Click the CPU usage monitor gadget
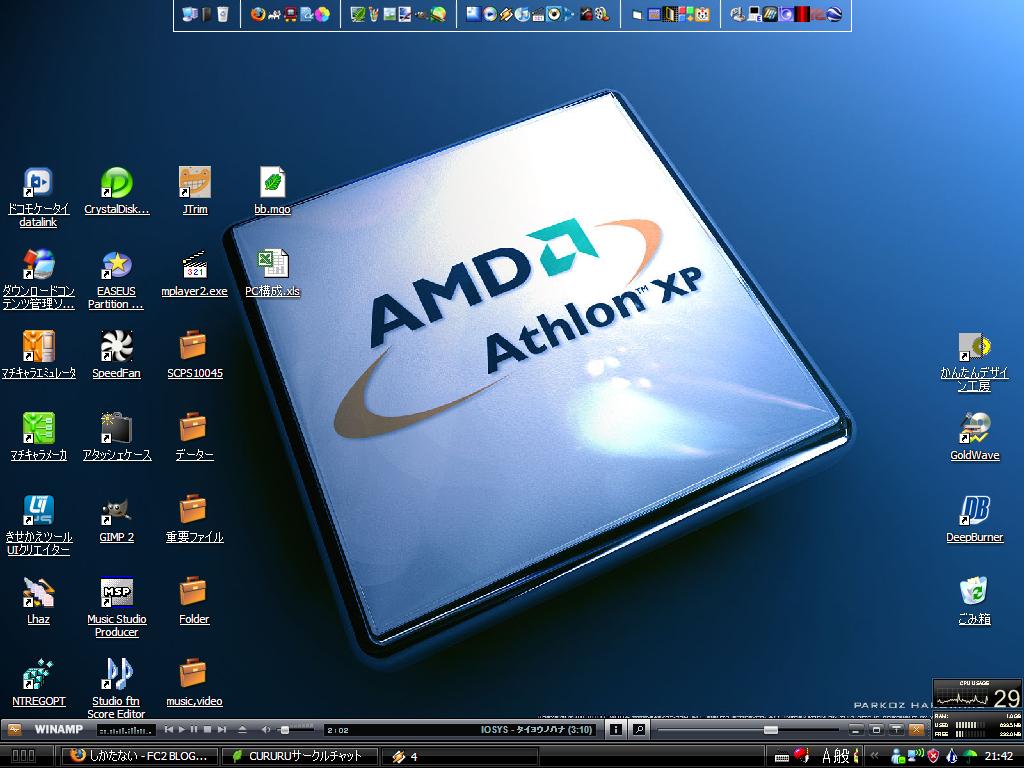1024x768 pixels. 976,696
